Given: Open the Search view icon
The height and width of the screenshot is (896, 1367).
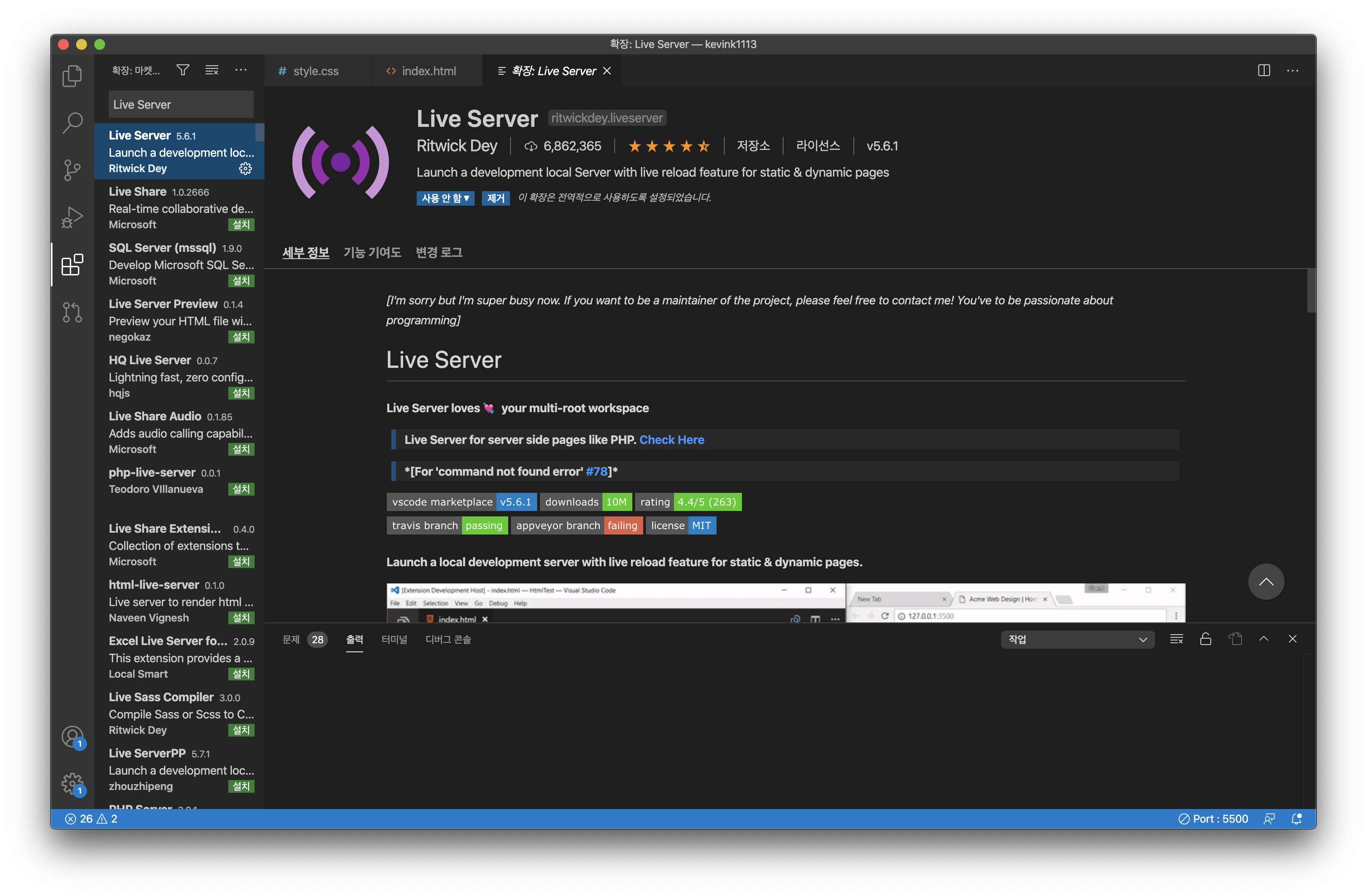Looking at the screenshot, I should 72,122.
